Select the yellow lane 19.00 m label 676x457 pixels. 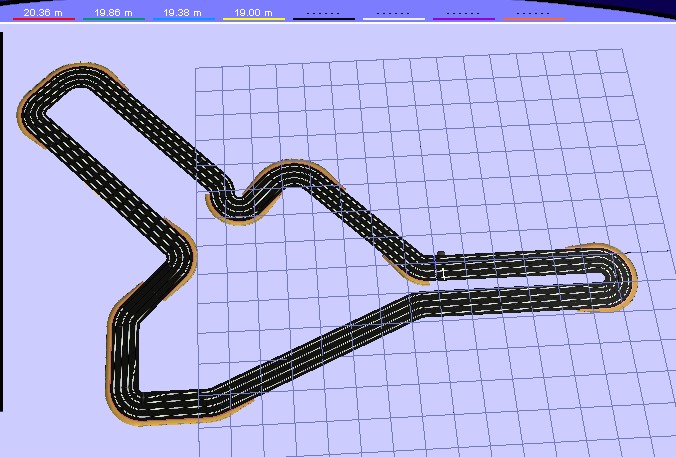pos(253,14)
